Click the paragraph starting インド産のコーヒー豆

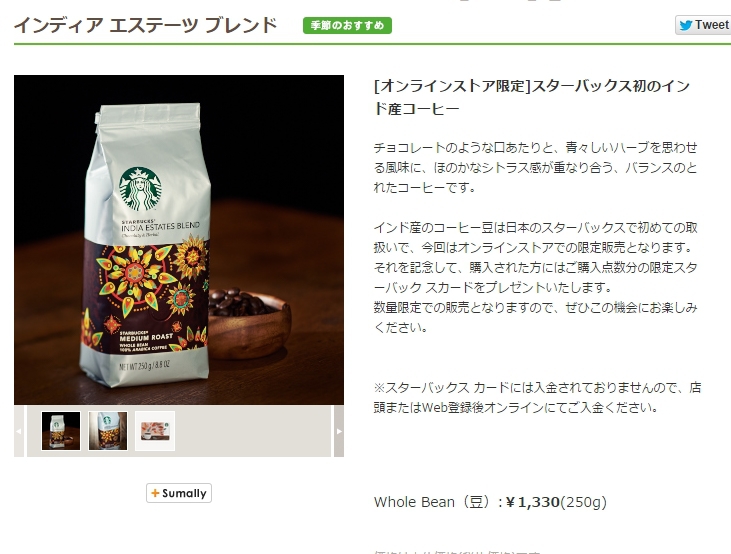tap(536, 277)
